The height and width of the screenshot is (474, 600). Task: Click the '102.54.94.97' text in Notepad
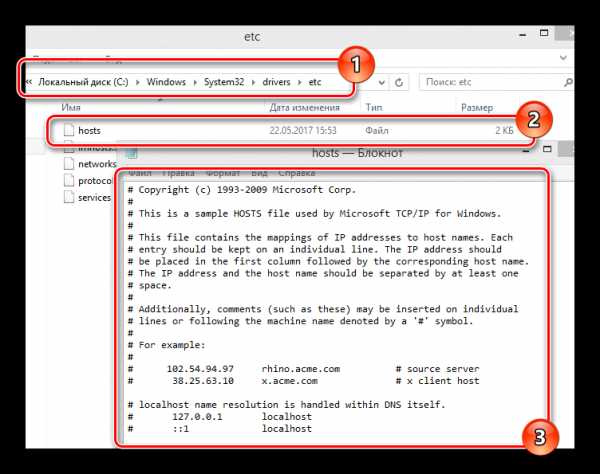pyautogui.click(x=200, y=369)
